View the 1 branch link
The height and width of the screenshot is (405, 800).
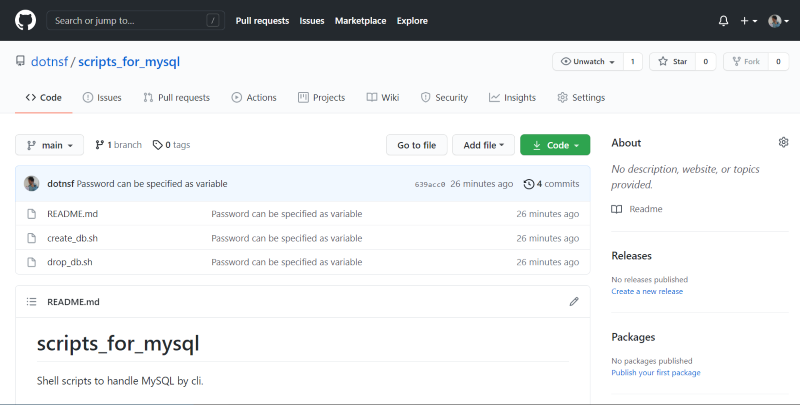[x=118, y=145]
